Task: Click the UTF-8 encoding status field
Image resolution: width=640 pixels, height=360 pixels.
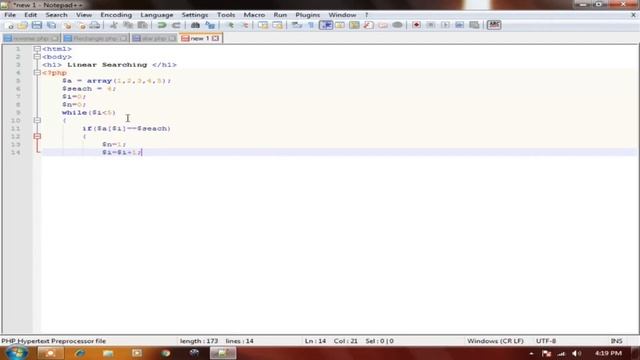Action: (x=546, y=341)
